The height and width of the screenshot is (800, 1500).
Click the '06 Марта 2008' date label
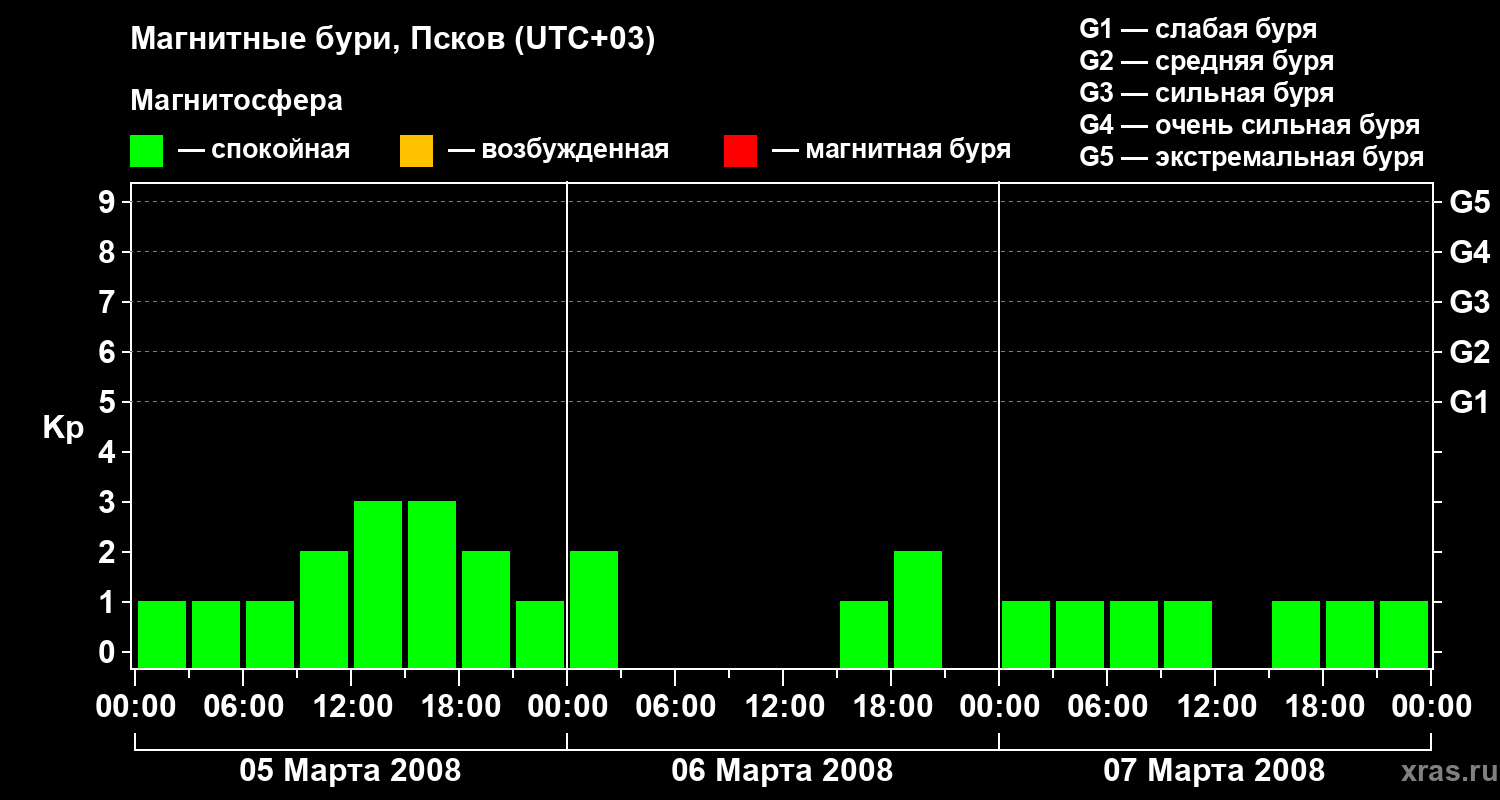click(782, 770)
